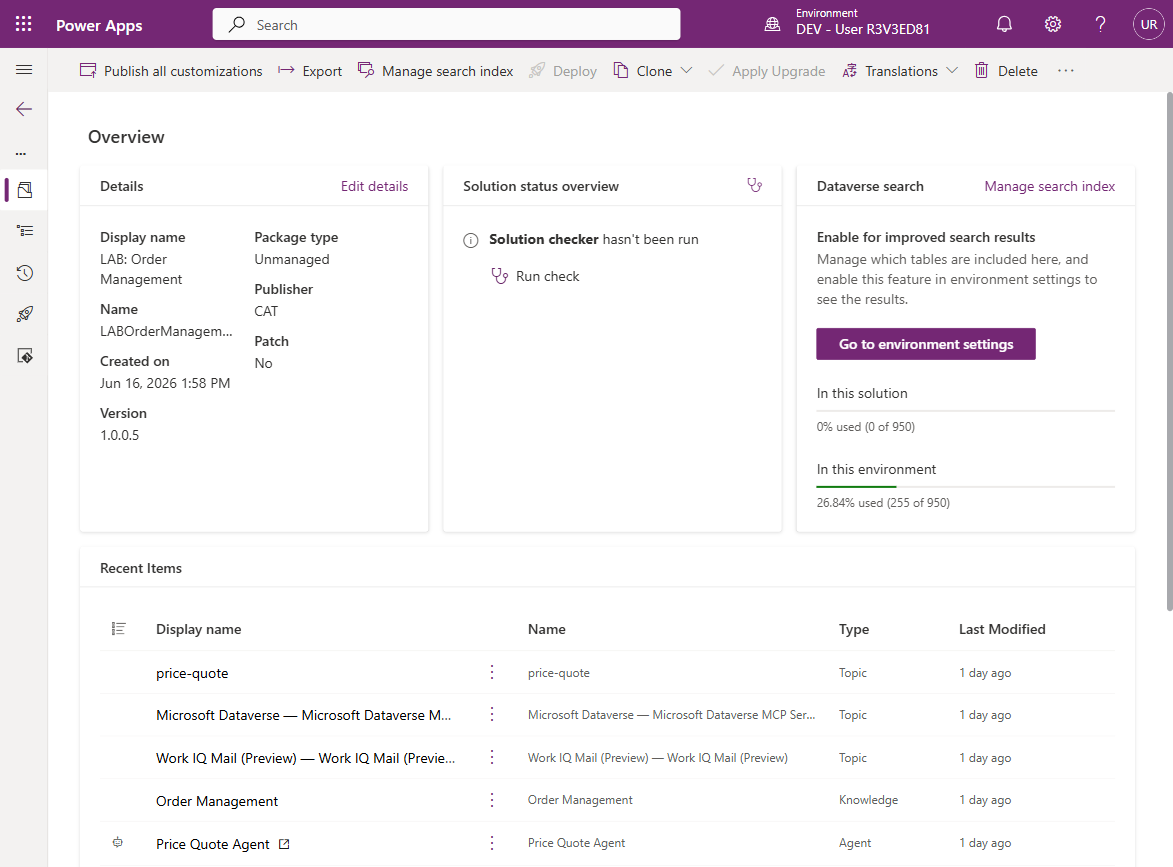The width and height of the screenshot is (1173, 867).
Task: Click the Recent Items column list icon
Action: [x=118, y=628]
